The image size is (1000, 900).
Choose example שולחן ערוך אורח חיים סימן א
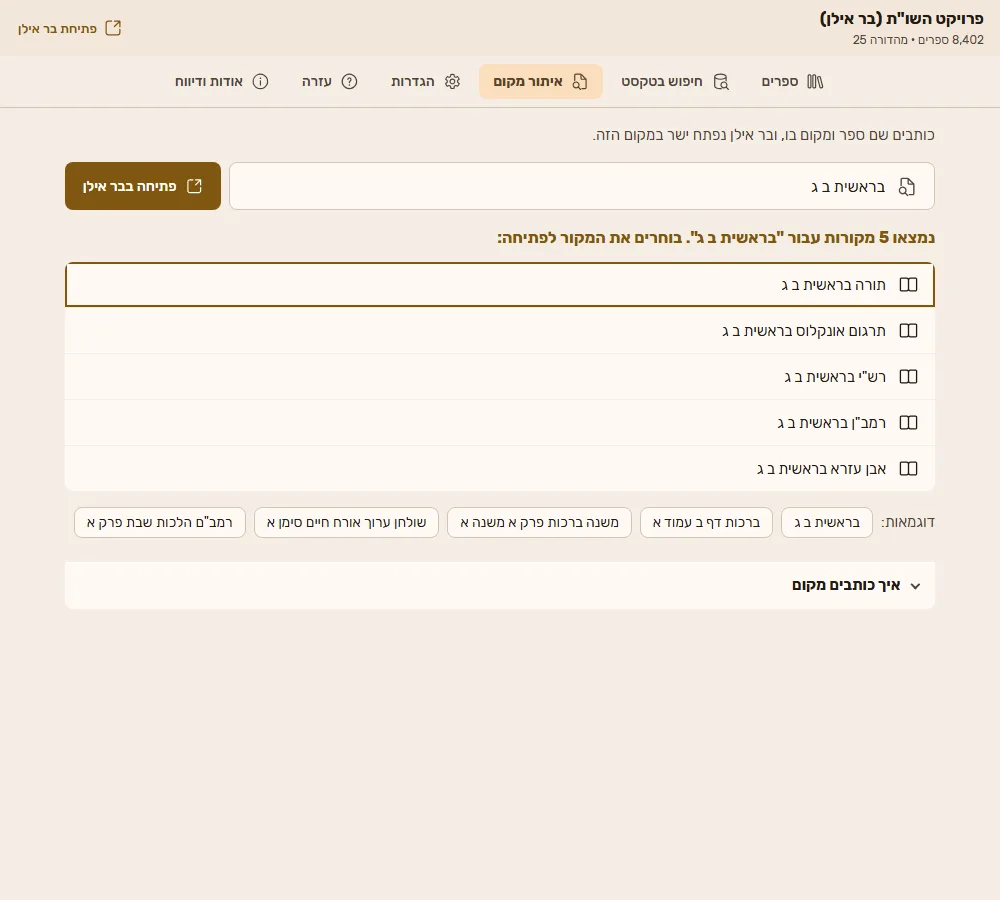[x=346, y=522]
